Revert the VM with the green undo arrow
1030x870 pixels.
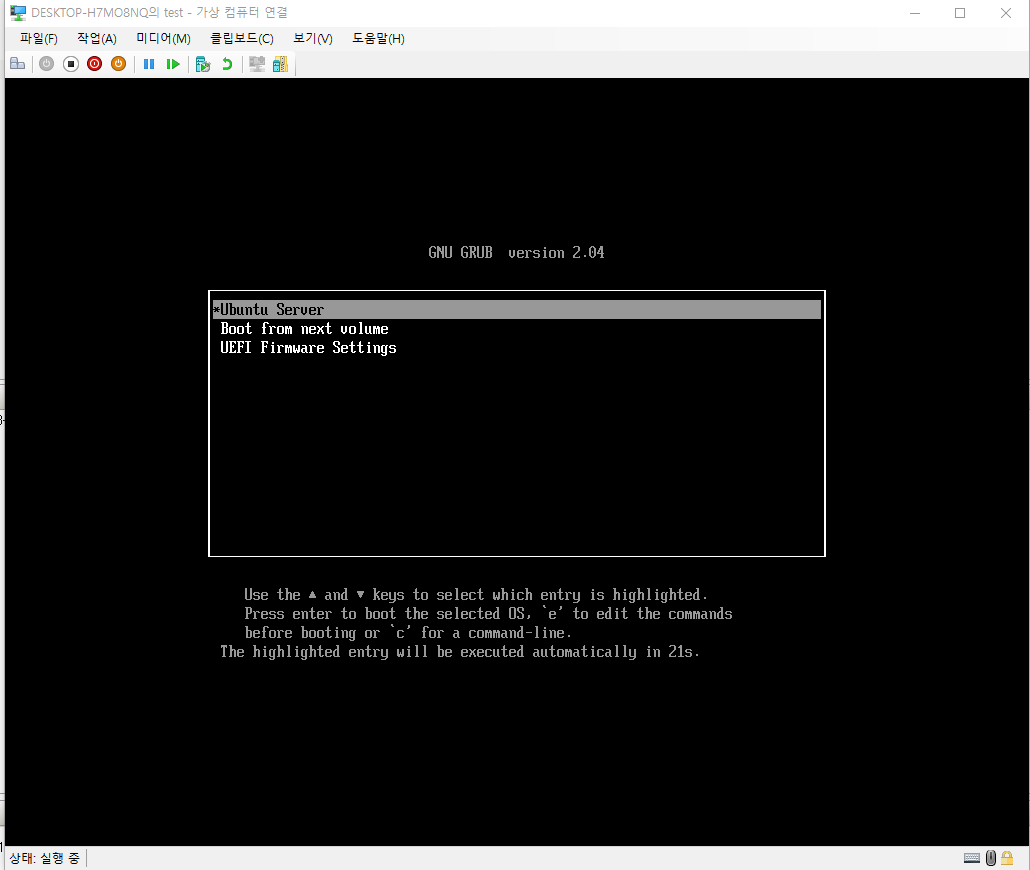(227, 64)
